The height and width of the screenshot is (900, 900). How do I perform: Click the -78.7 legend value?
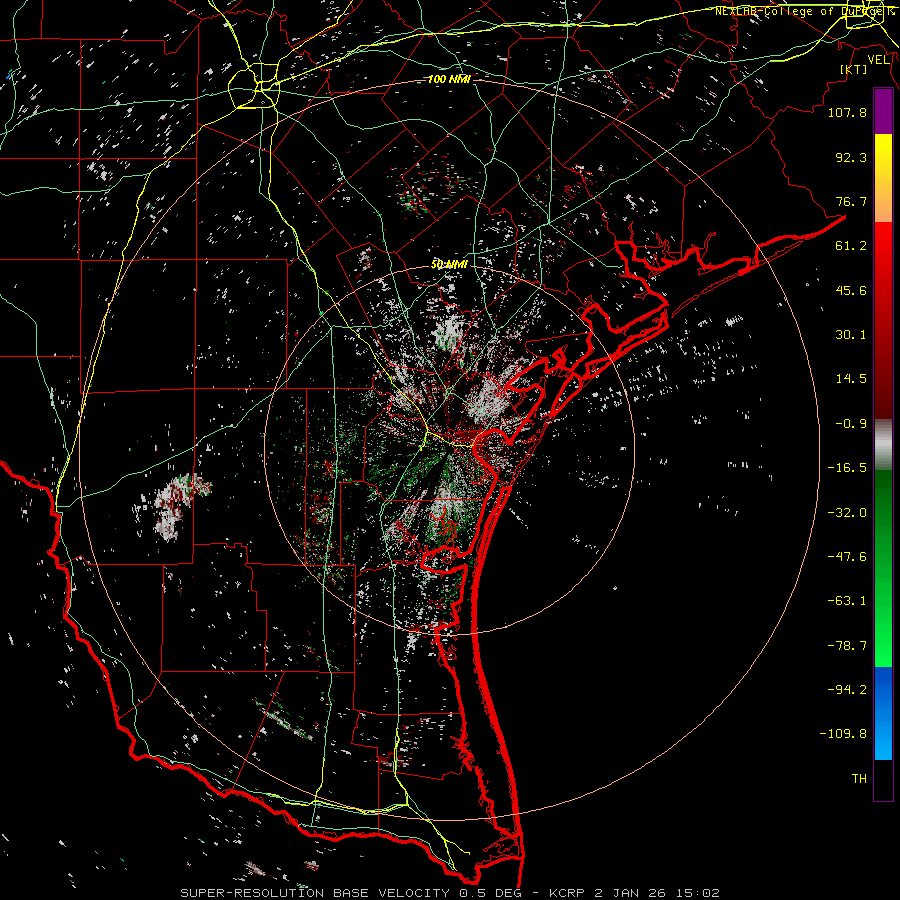coord(847,646)
